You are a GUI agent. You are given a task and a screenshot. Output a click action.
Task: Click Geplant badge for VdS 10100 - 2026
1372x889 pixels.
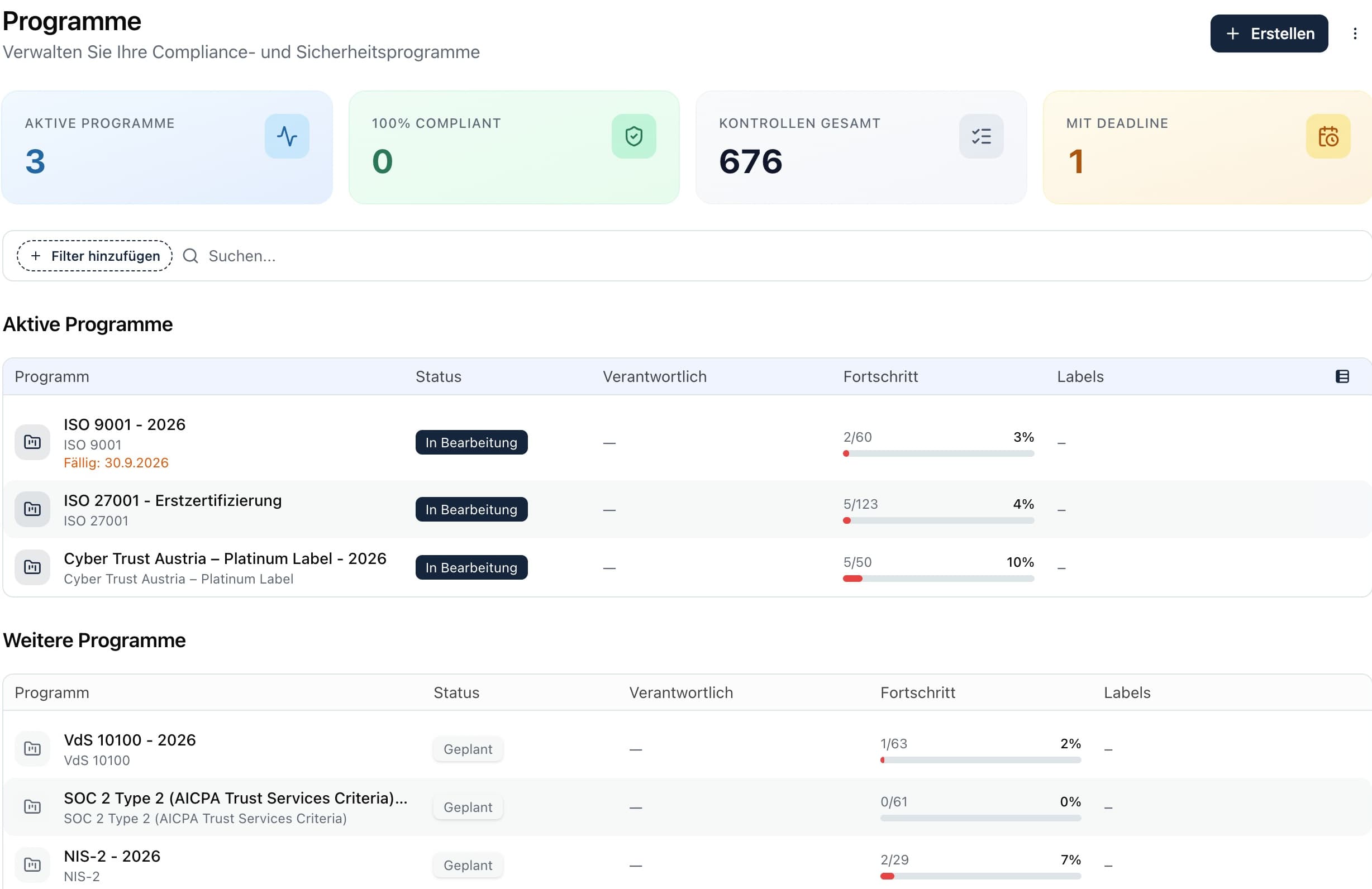pyautogui.click(x=468, y=749)
